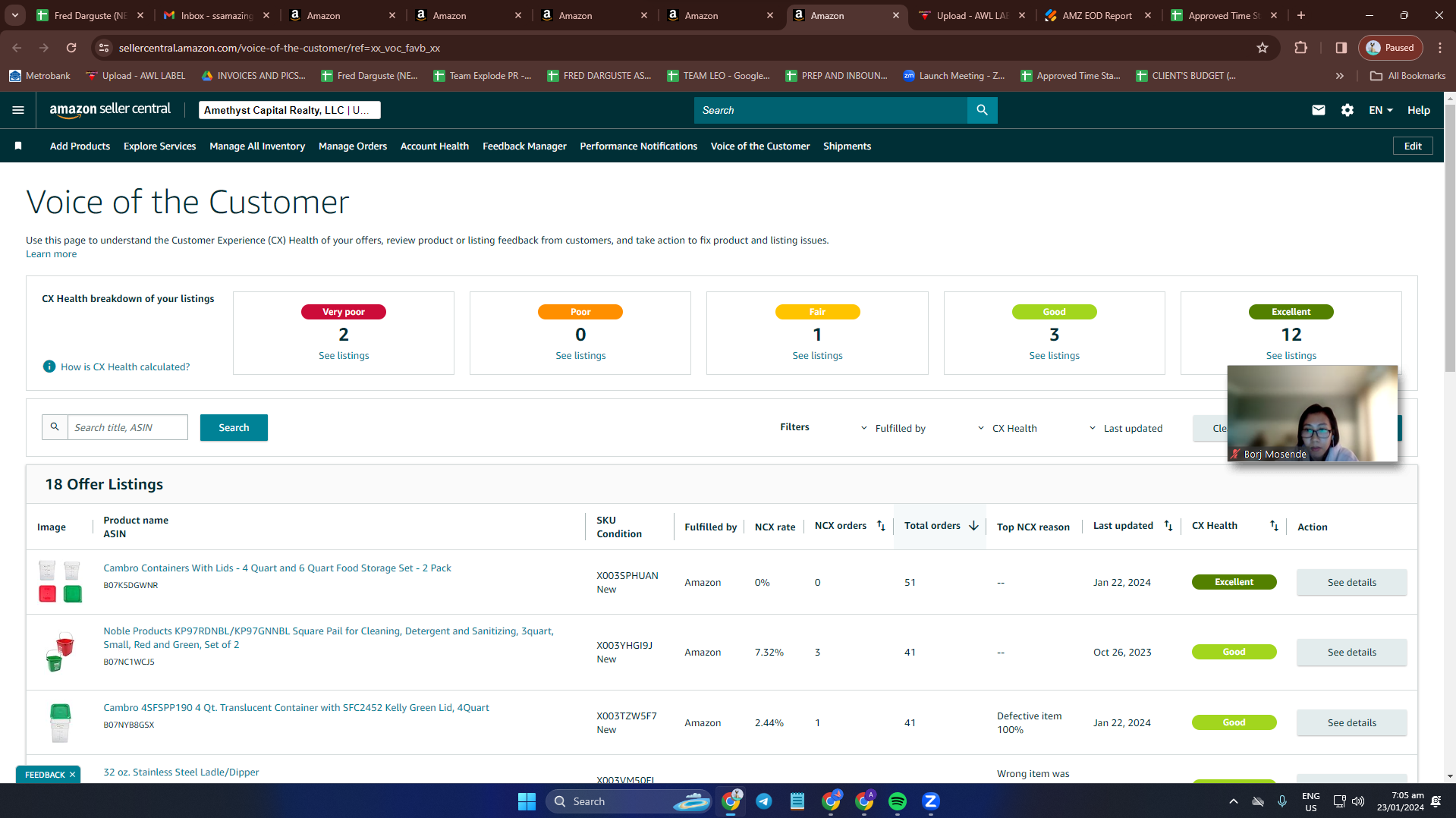Click the browser back arrow
The width and height of the screenshot is (1456, 818).
(17, 48)
